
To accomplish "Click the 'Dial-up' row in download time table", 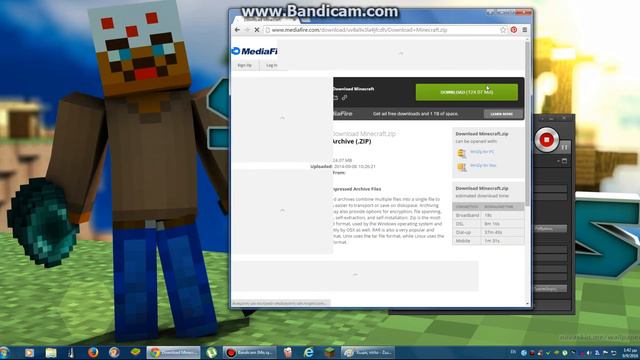I will click(x=488, y=232).
